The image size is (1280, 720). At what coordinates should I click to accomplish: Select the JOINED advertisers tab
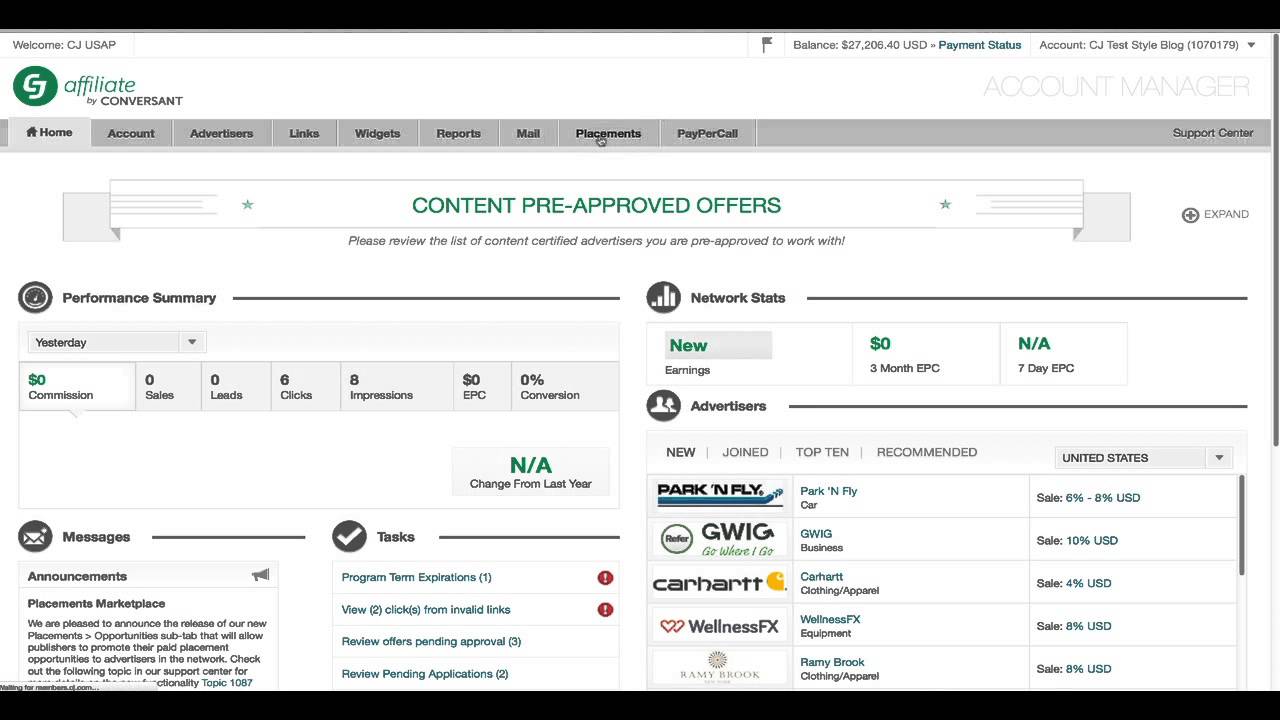tap(745, 452)
